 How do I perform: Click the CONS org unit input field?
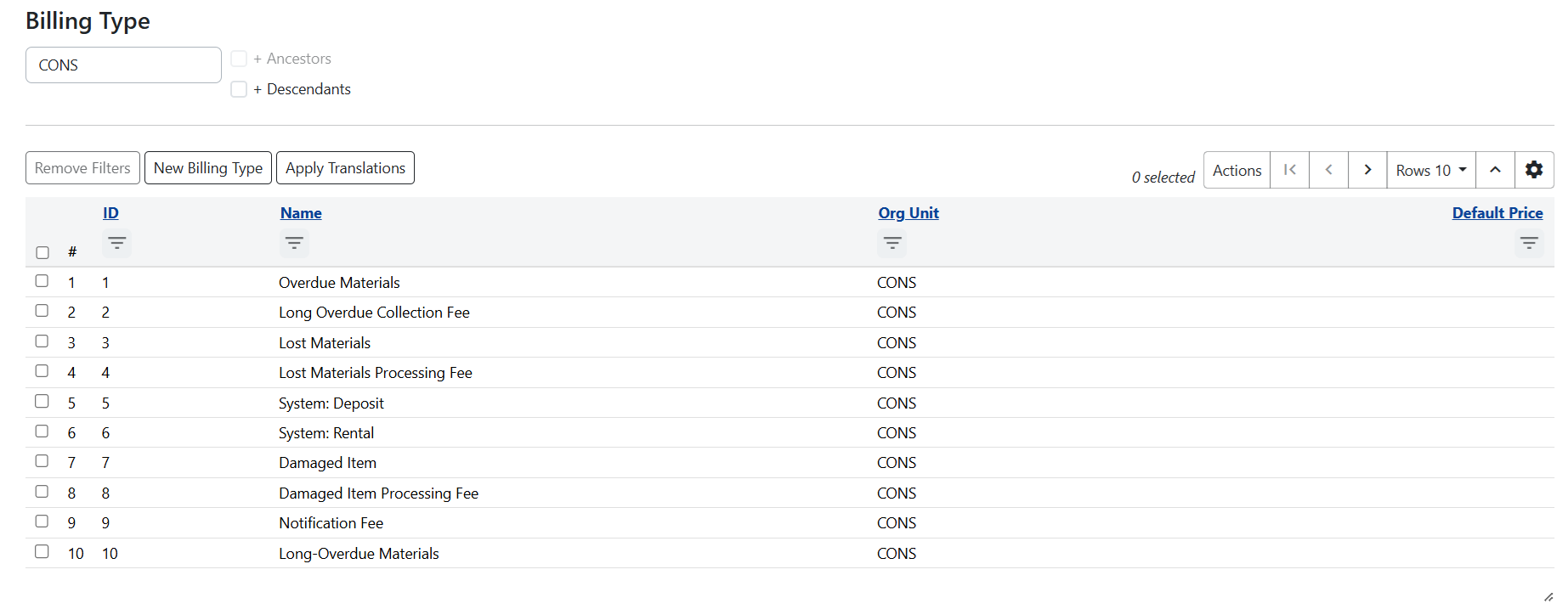tap(123, 65)
